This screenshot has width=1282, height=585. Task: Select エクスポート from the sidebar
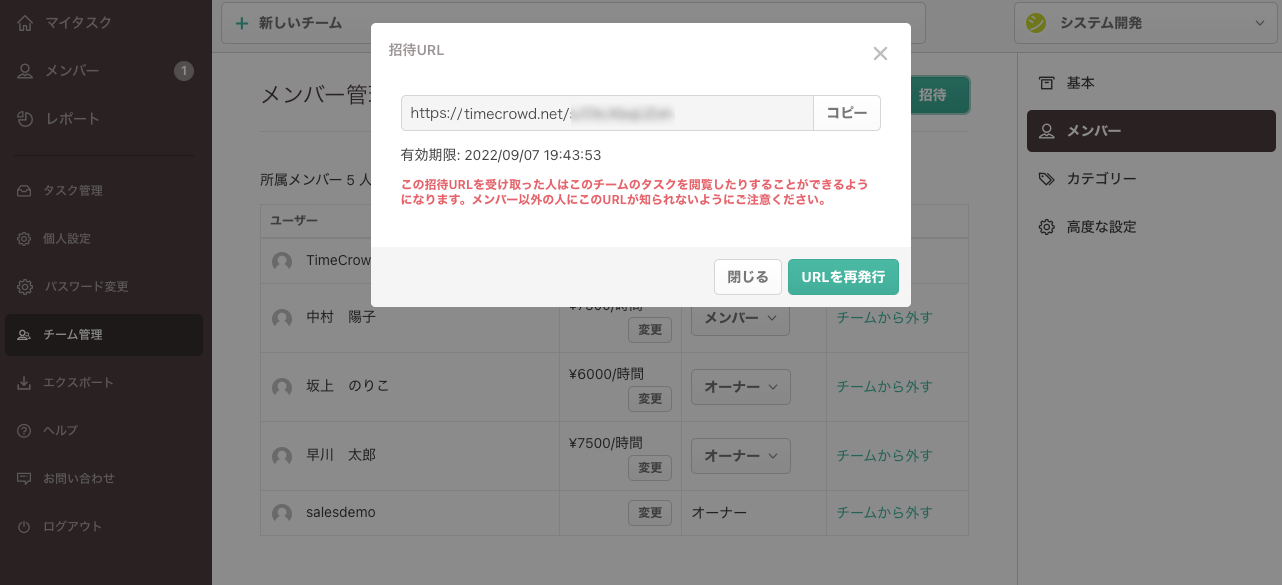point(76,382)
